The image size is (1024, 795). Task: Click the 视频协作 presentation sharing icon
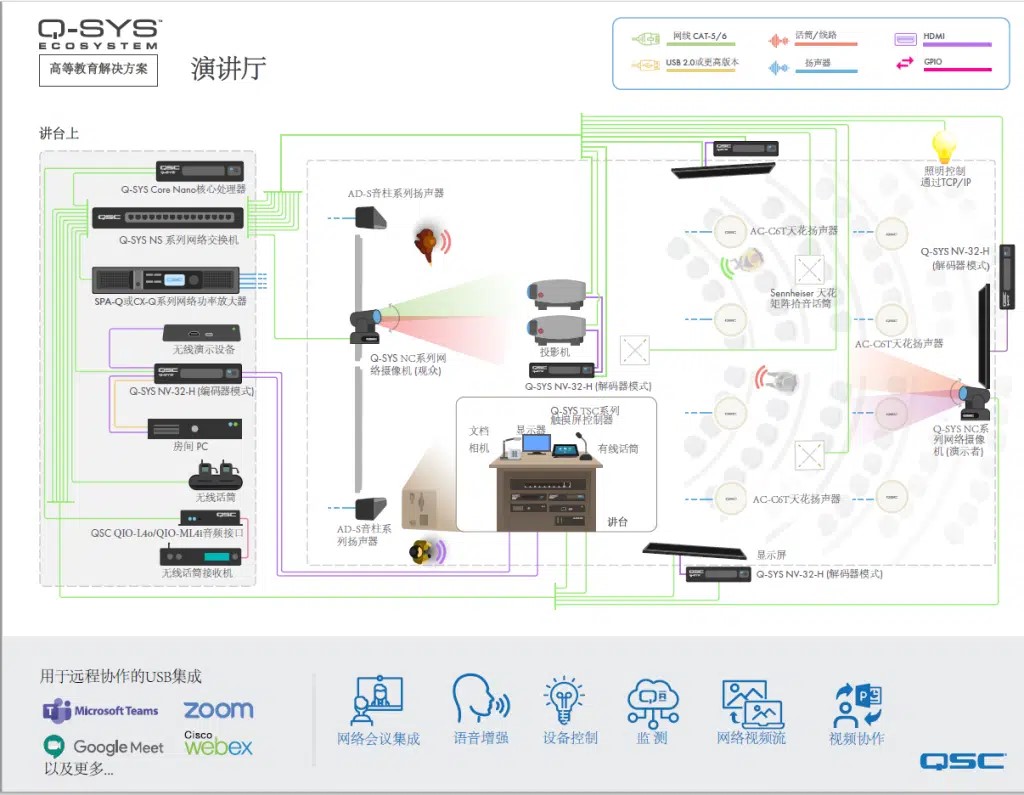point(858,705)
